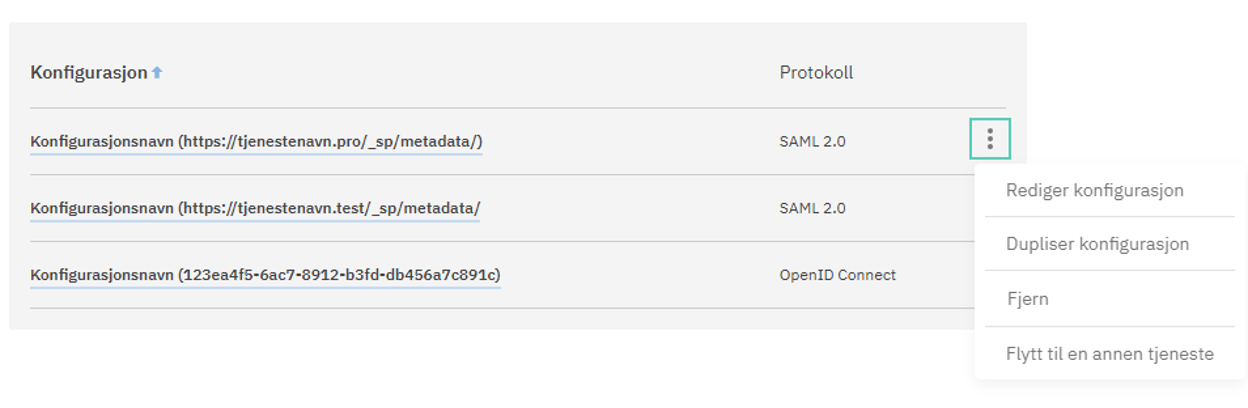
Task: Select Fjern in the context menu
Action: click(x=1028, y=299)
